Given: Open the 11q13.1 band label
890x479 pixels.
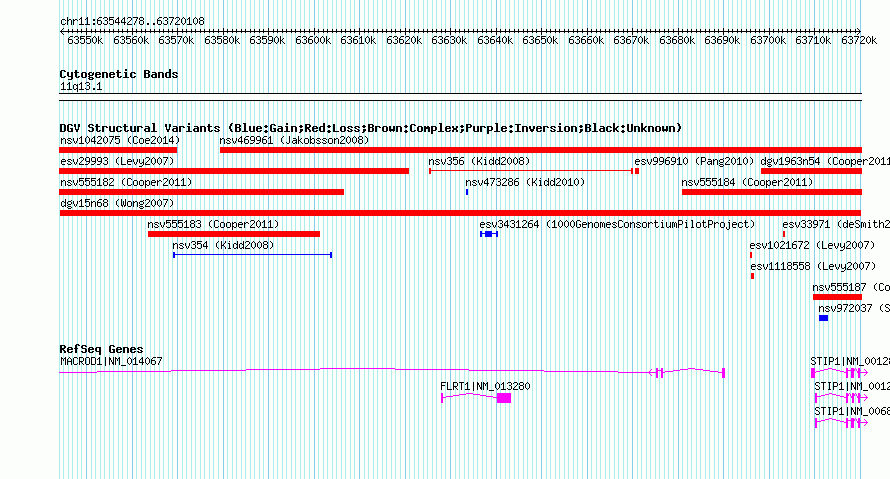Looking at the screenshot, I should (81, 87).
